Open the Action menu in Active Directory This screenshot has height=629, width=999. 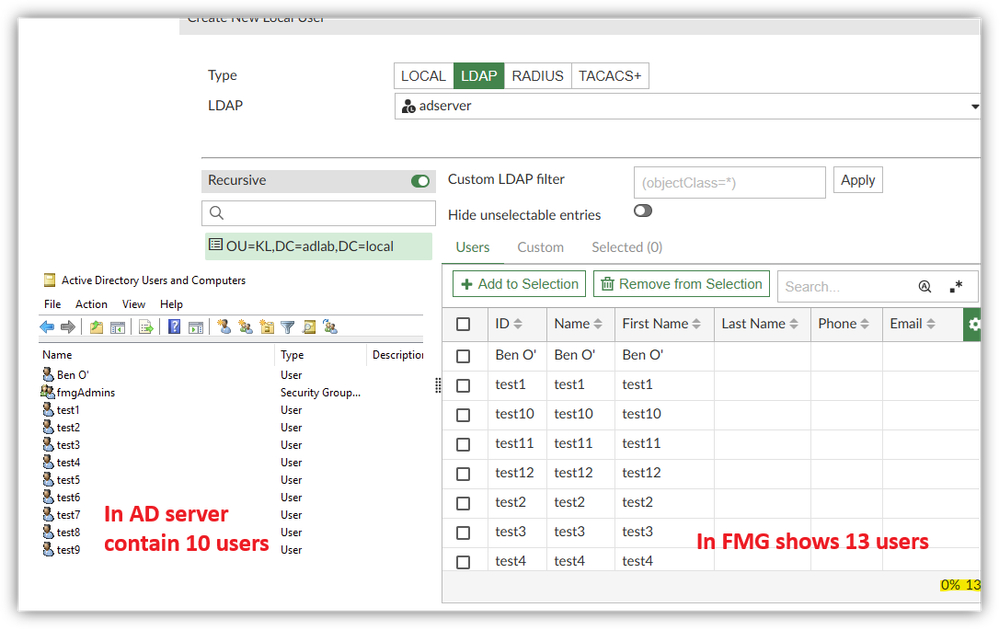pyautogui.click(x=91, y=304)
